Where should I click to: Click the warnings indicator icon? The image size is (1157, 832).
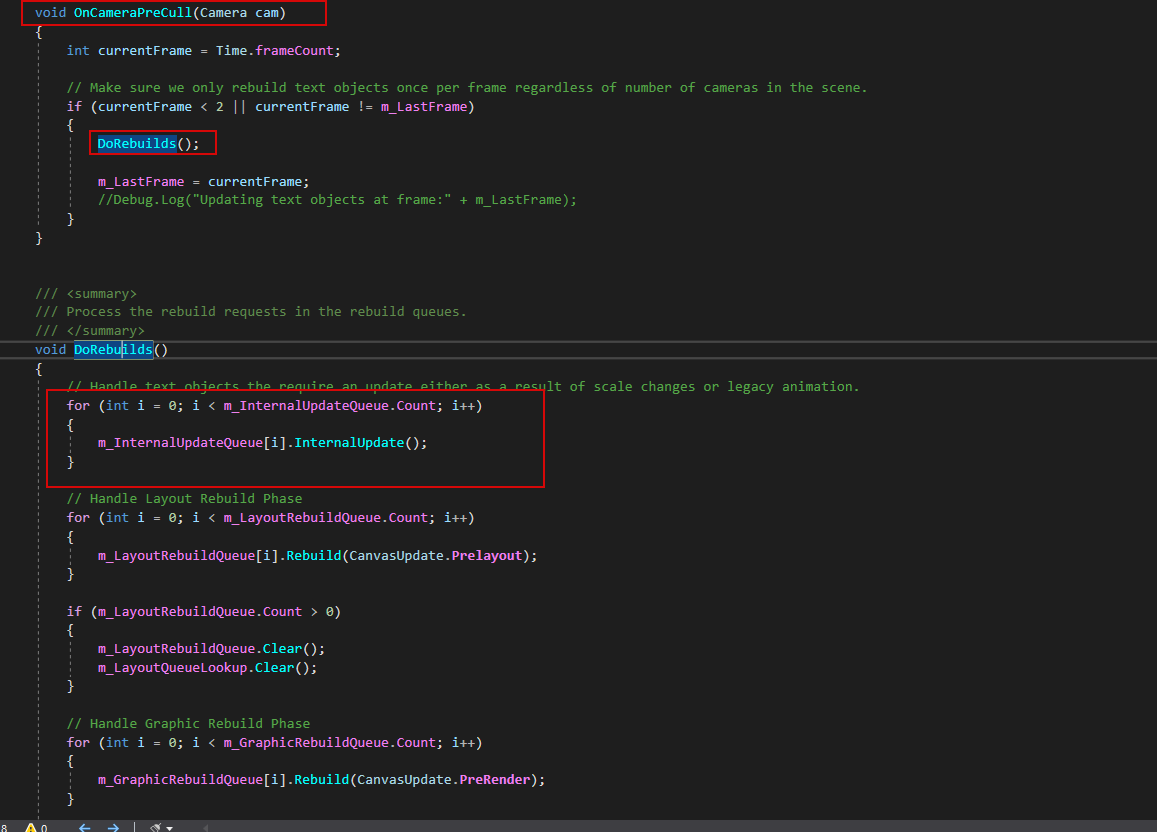30,827
